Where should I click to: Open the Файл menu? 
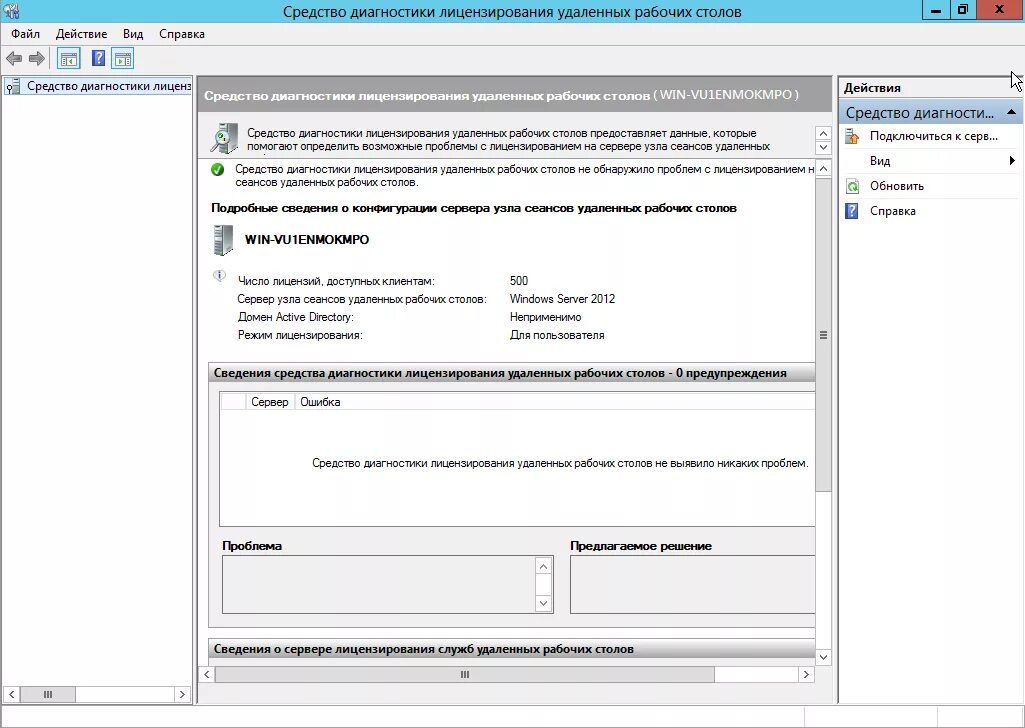click(x=25, y=34)
